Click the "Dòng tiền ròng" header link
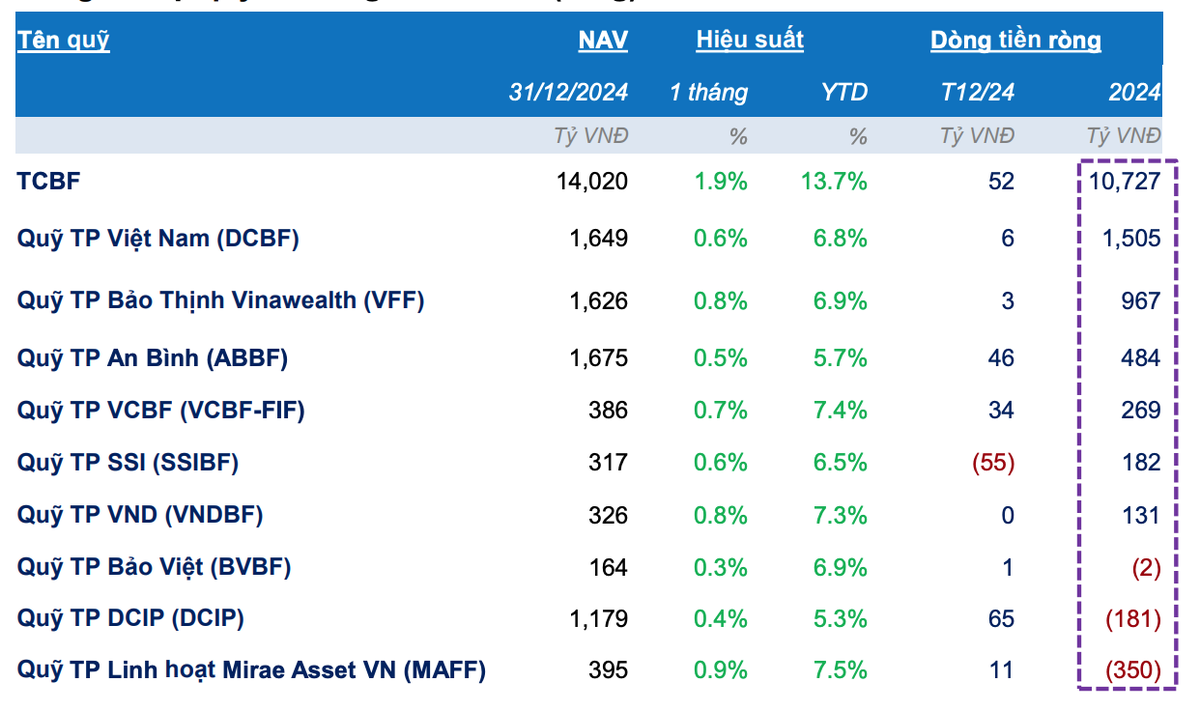 coord(1015,41)
